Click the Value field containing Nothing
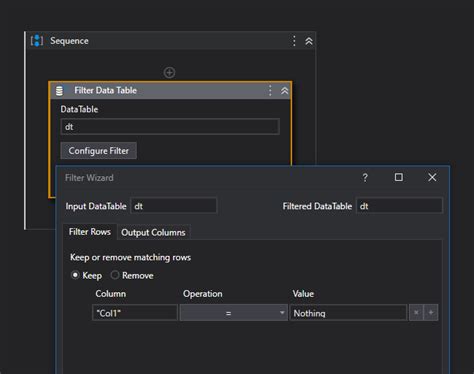Image resolution: width=474 pixels, height=374 pixels. pyautogui.click(x=348, y=313)
